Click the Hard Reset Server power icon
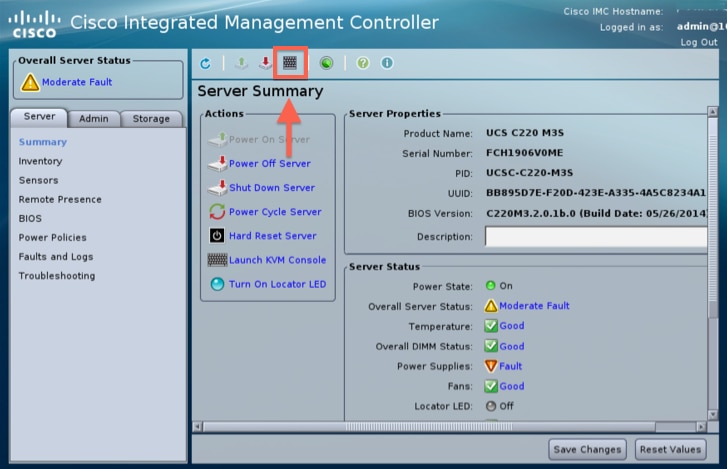This screenshot has height=469, width=727. (217, 236)
